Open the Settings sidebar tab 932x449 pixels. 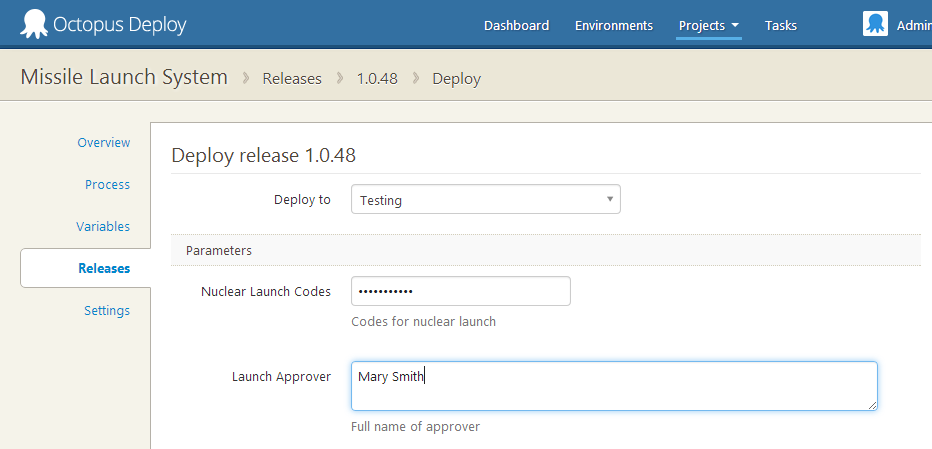106,310
